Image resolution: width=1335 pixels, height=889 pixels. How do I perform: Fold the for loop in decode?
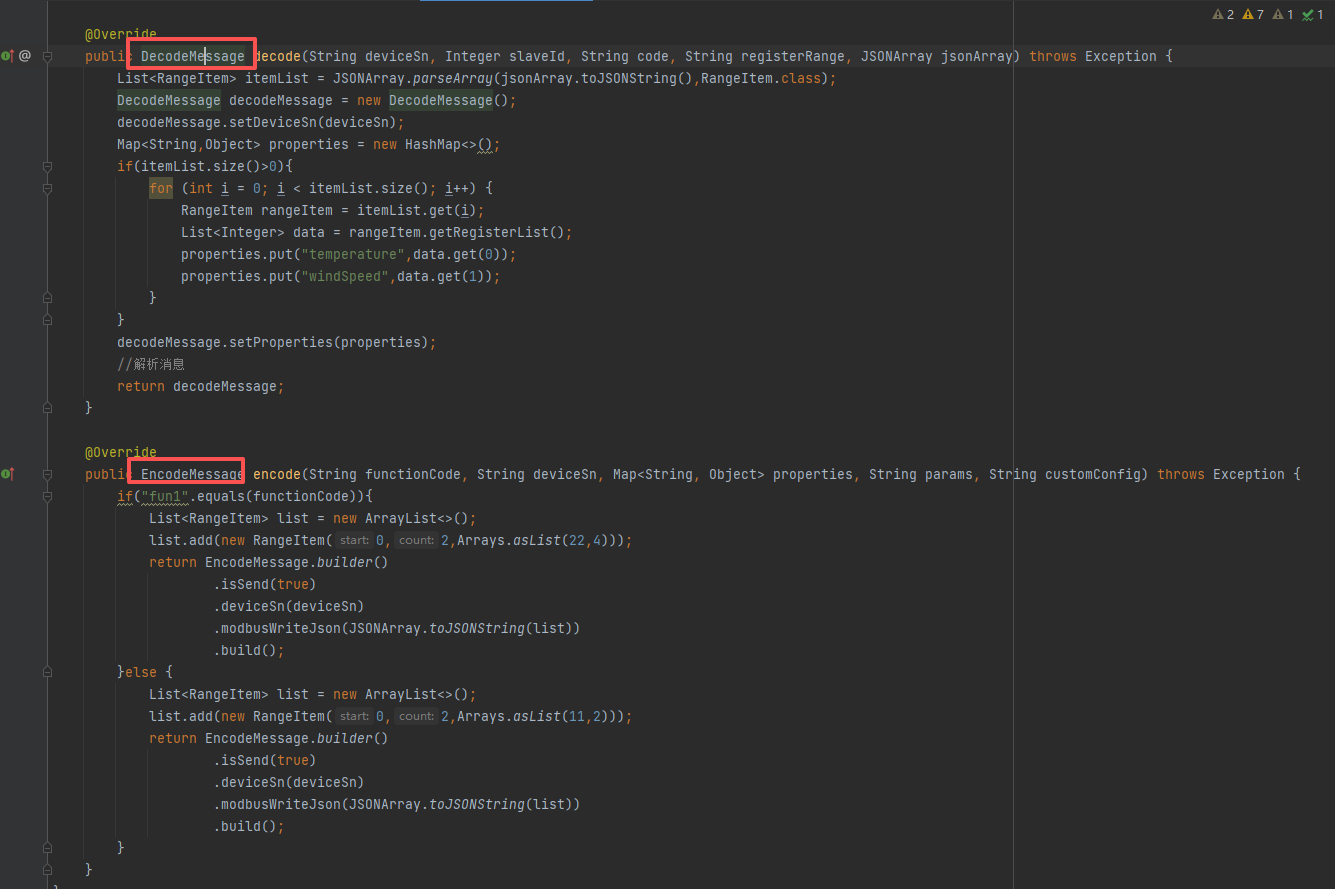[47, 188]
